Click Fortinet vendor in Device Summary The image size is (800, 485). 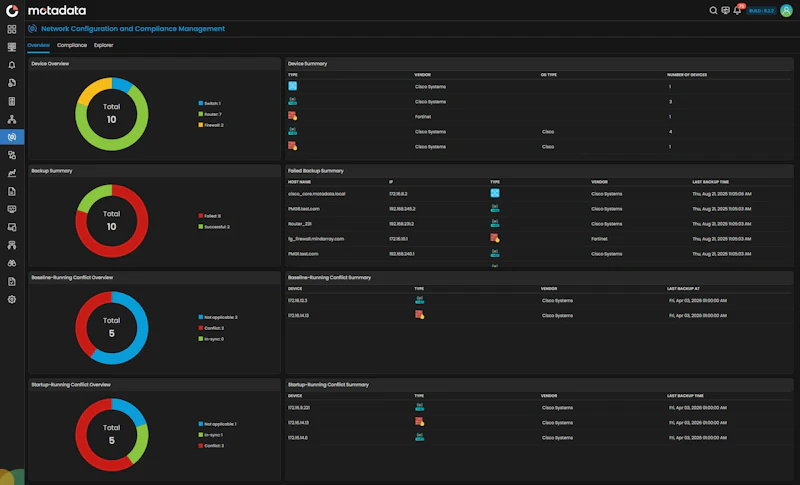(x=423, y=117)
